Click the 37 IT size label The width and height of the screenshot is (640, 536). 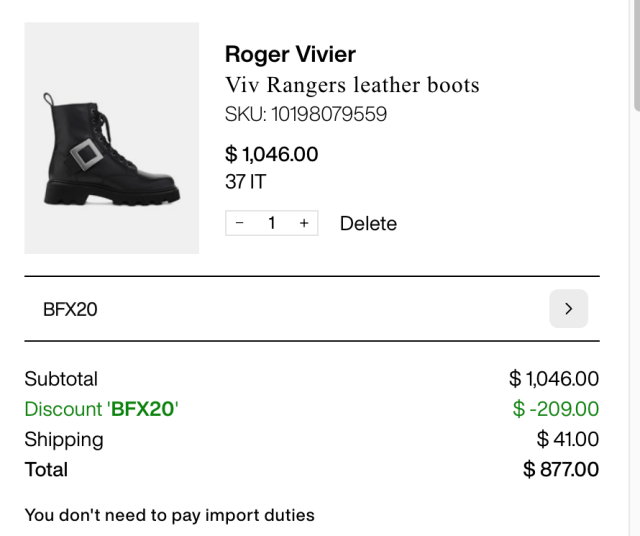[x=246, y=182]
